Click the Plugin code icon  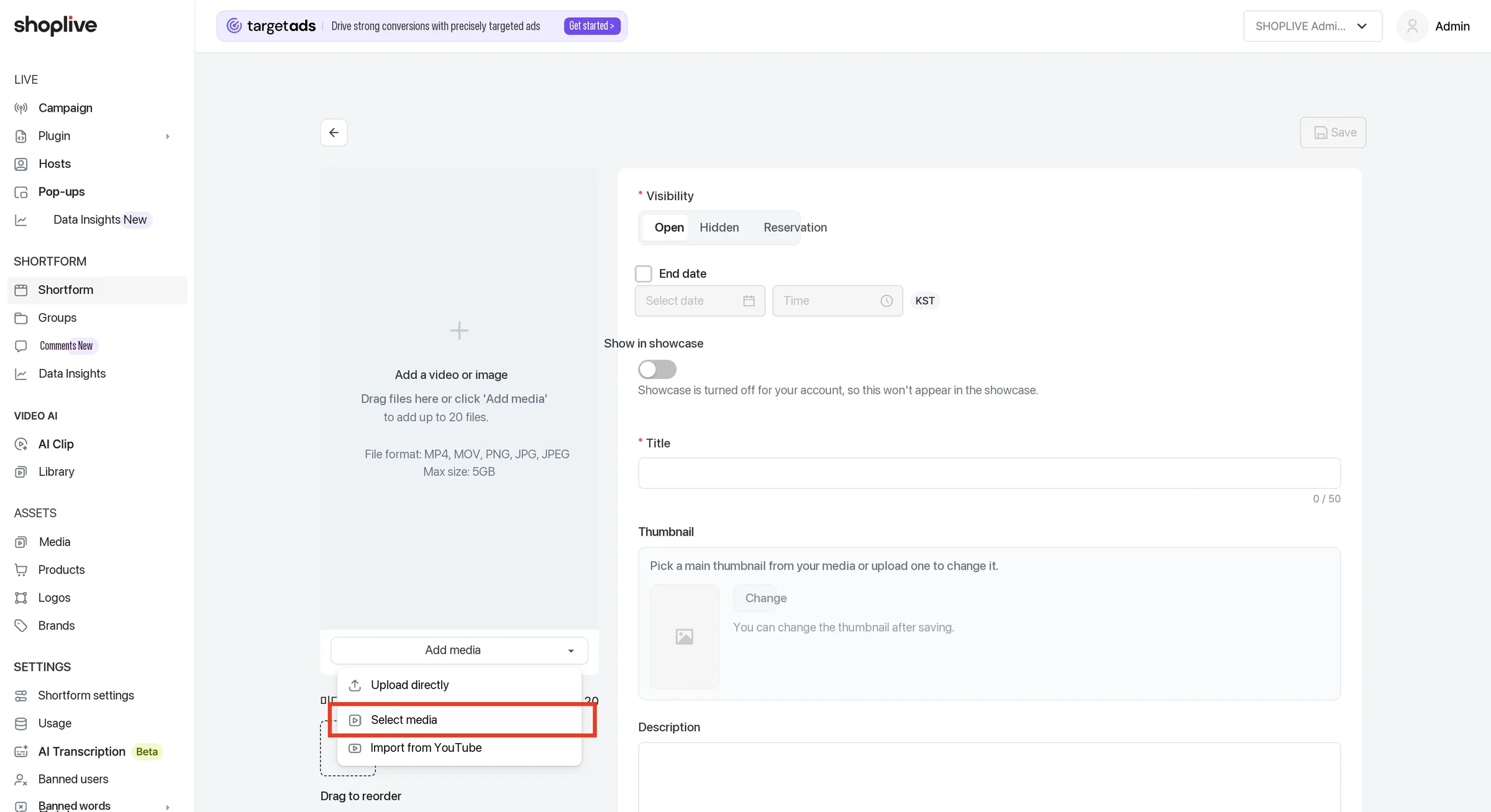click(21, 136)
